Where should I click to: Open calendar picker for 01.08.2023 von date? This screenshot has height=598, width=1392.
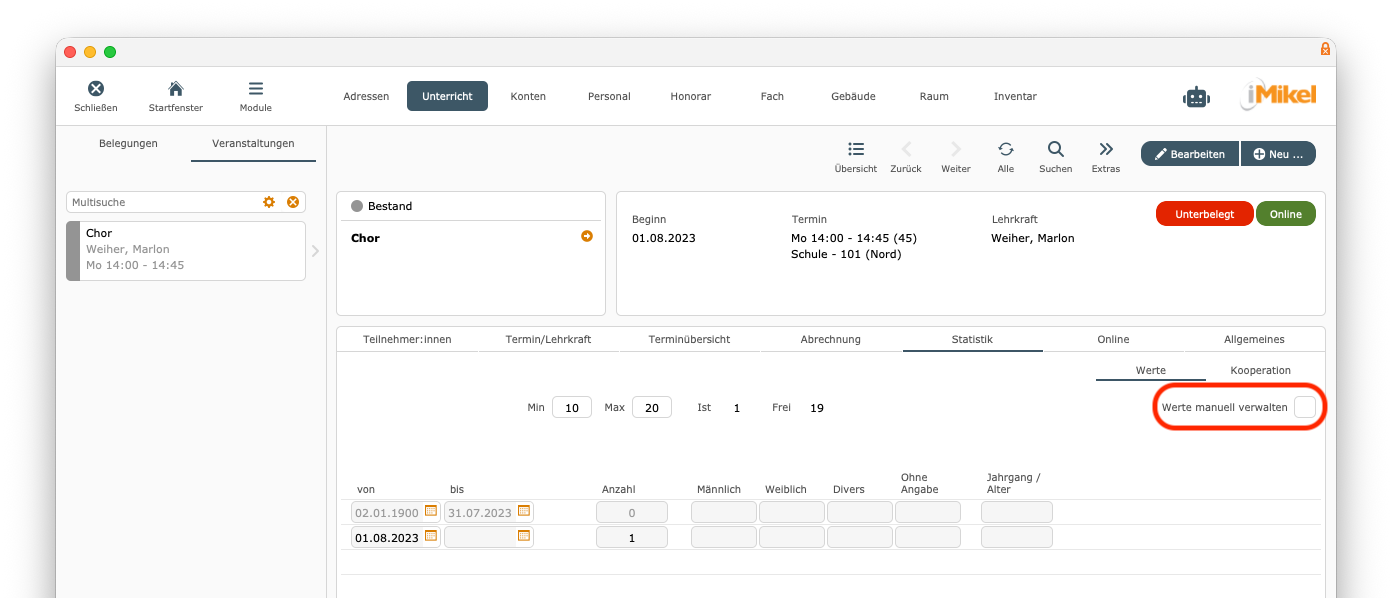pyautogui.click(x=431, y=536)
